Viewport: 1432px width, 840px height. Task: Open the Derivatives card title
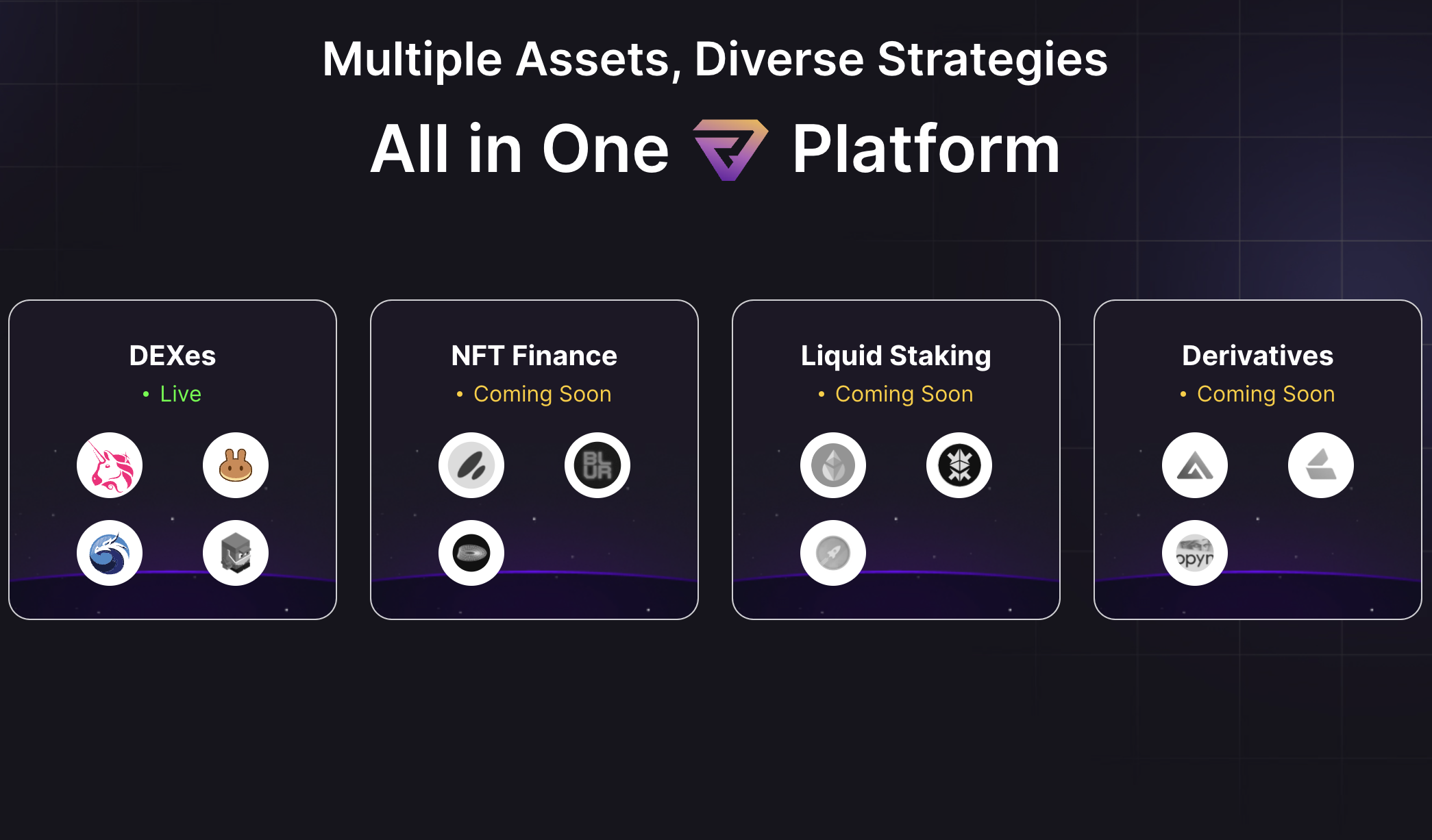(1258, 356)
